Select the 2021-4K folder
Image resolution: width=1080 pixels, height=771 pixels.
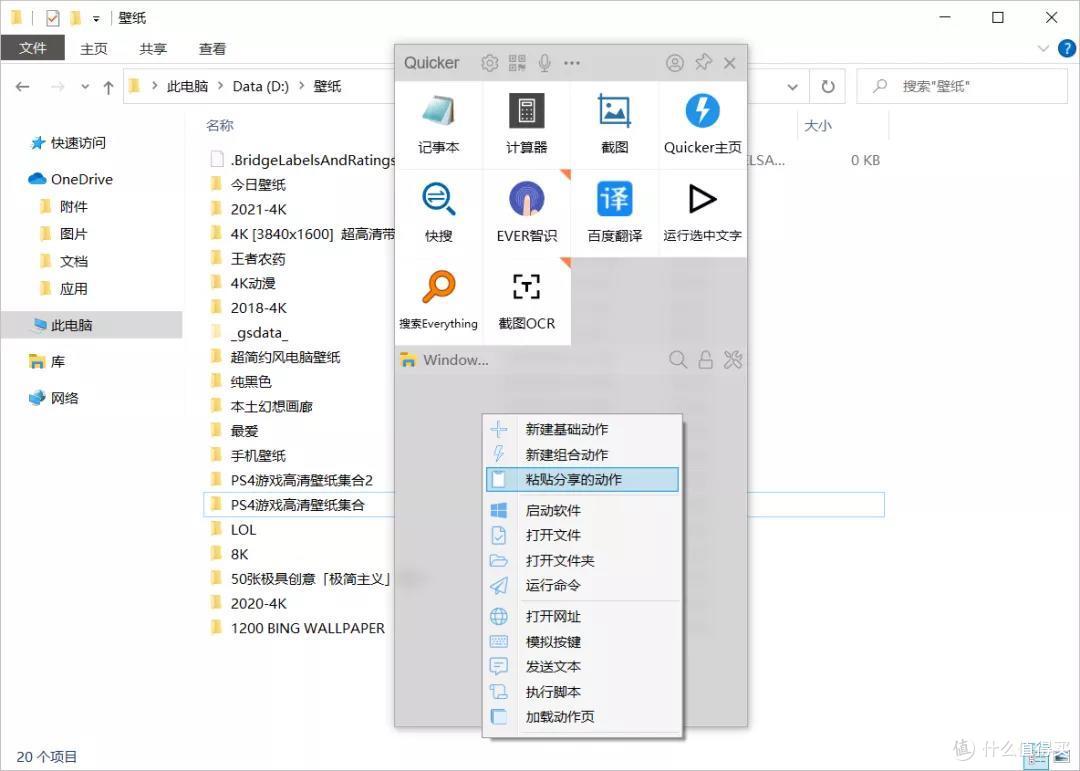point(248,209)
